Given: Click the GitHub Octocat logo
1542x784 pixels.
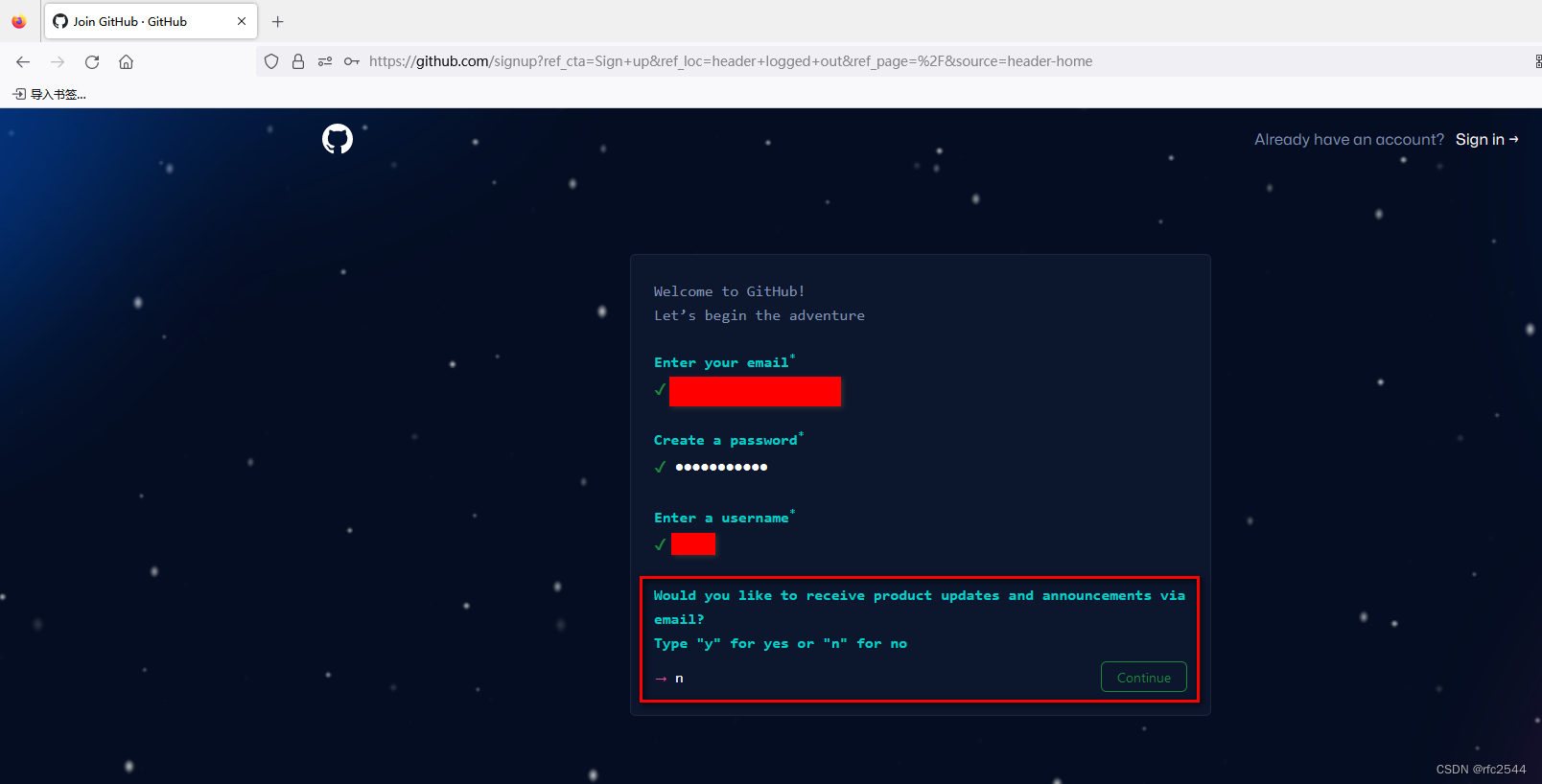Looking at the screenshot, I should pos(338,139).
